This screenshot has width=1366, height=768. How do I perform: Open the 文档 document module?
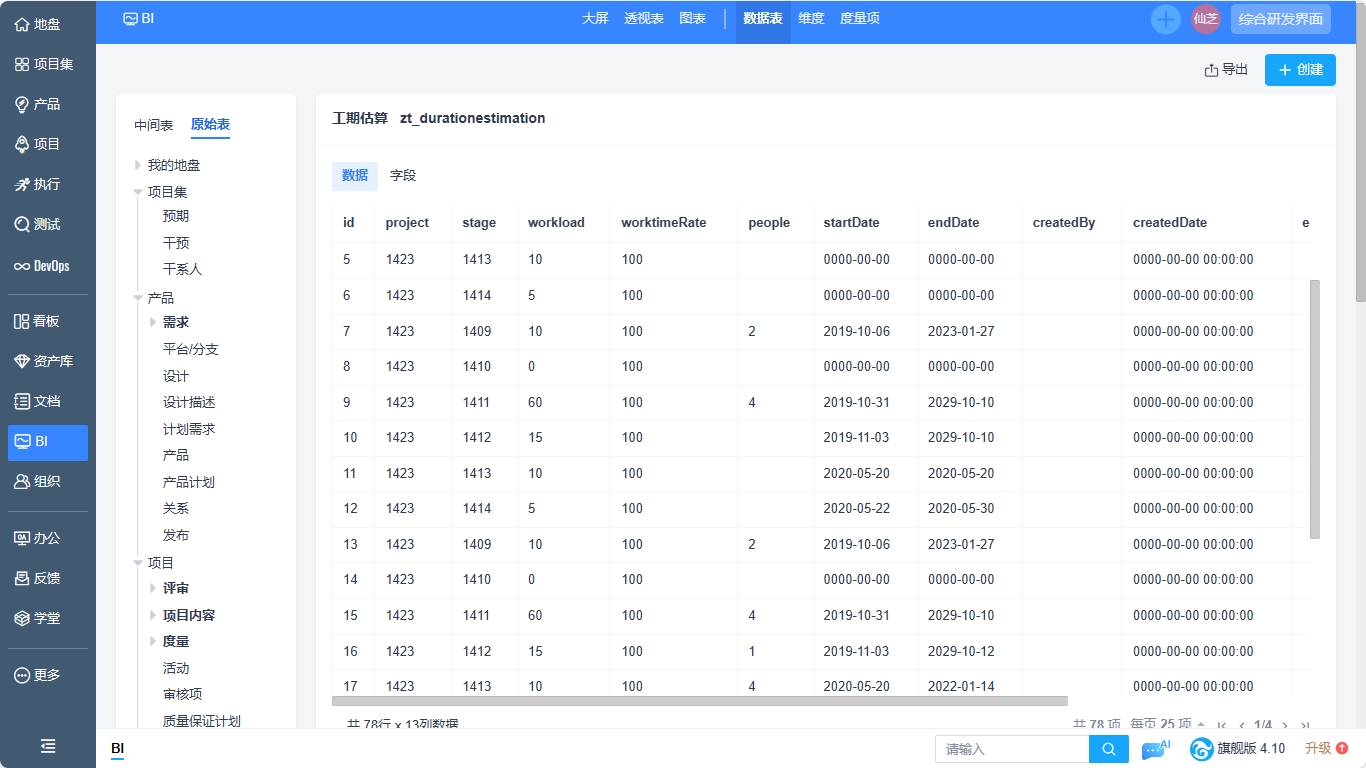pyautogui.click(x=40, y=402)
